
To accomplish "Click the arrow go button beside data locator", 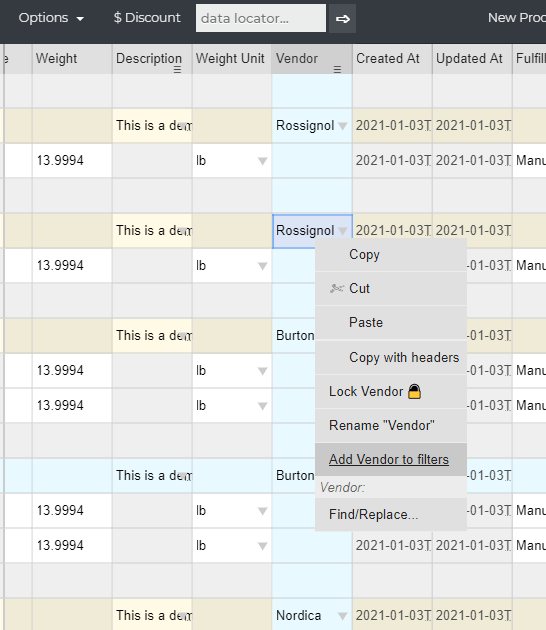I will pos(342,18).
